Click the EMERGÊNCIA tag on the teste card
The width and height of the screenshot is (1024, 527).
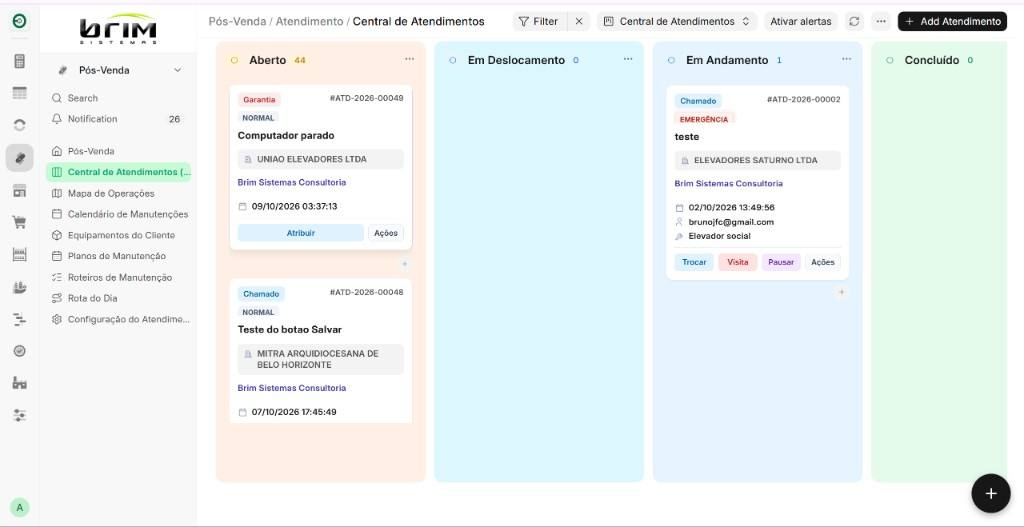click(x=704, y=120)
